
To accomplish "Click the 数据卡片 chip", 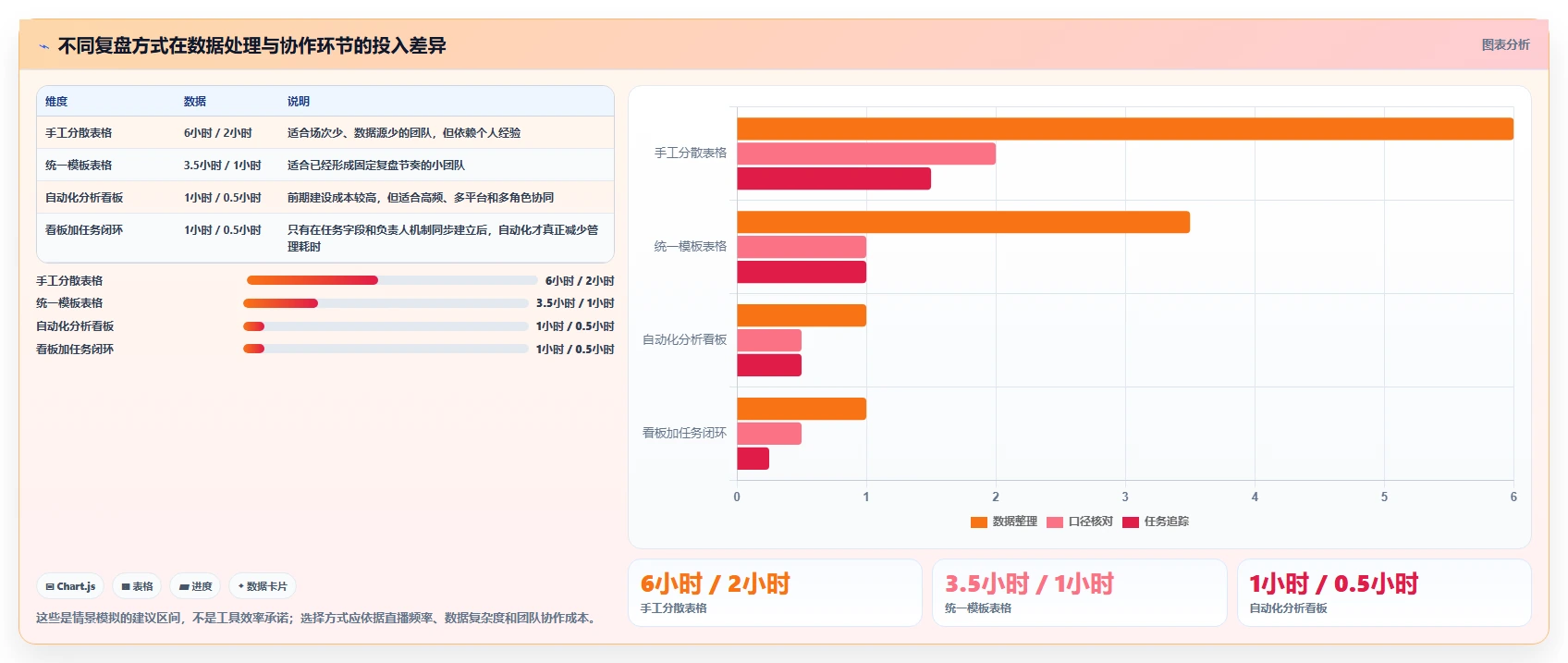I will (x=263, y=586).
